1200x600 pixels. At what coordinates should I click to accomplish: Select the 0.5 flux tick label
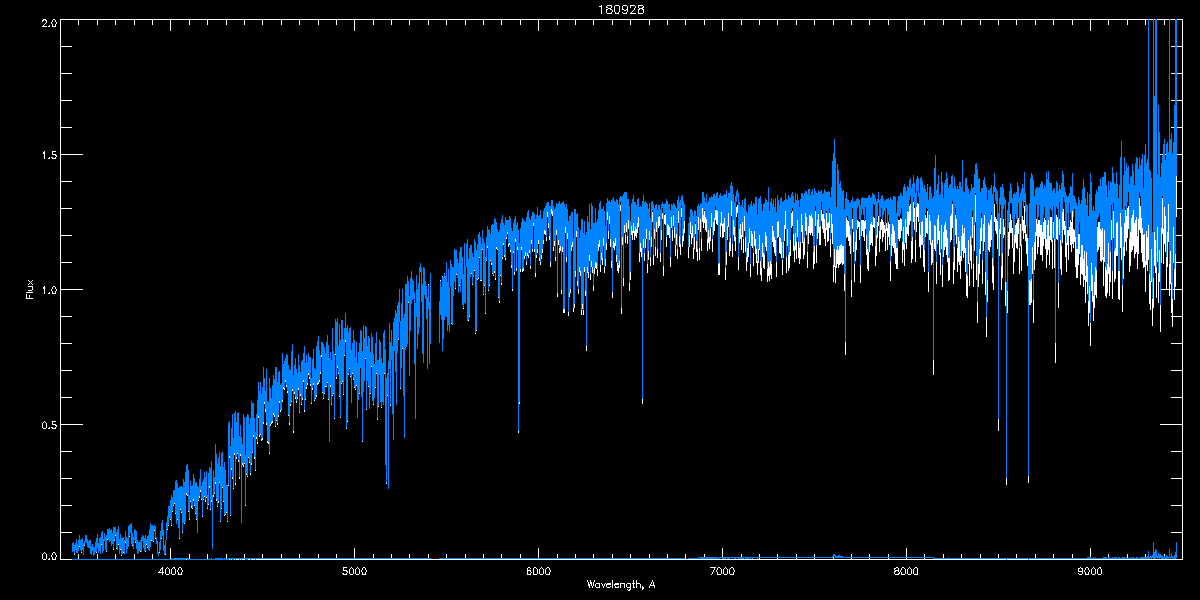48,424
